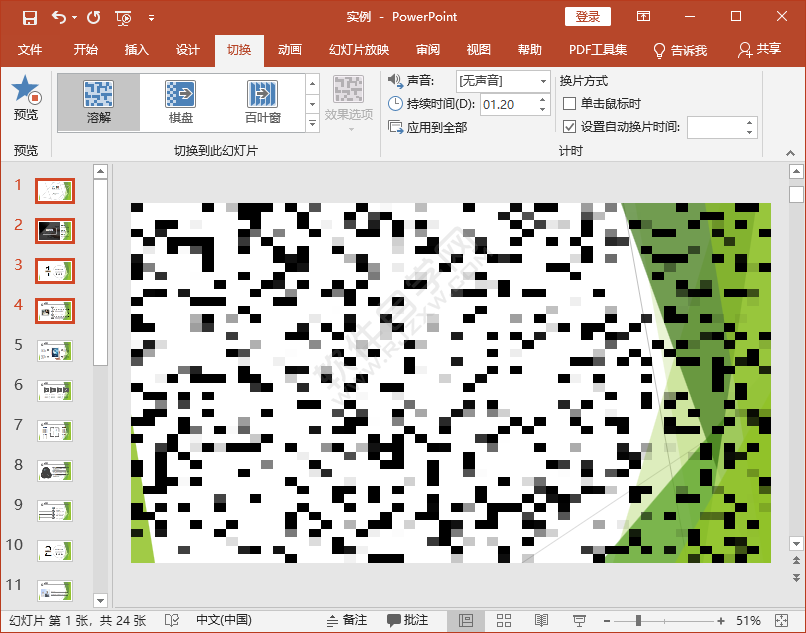Click the 预览 star preview icon
The height and width of the screenshot is (633, 806).
pyautogui.click(x=26, y=88)
